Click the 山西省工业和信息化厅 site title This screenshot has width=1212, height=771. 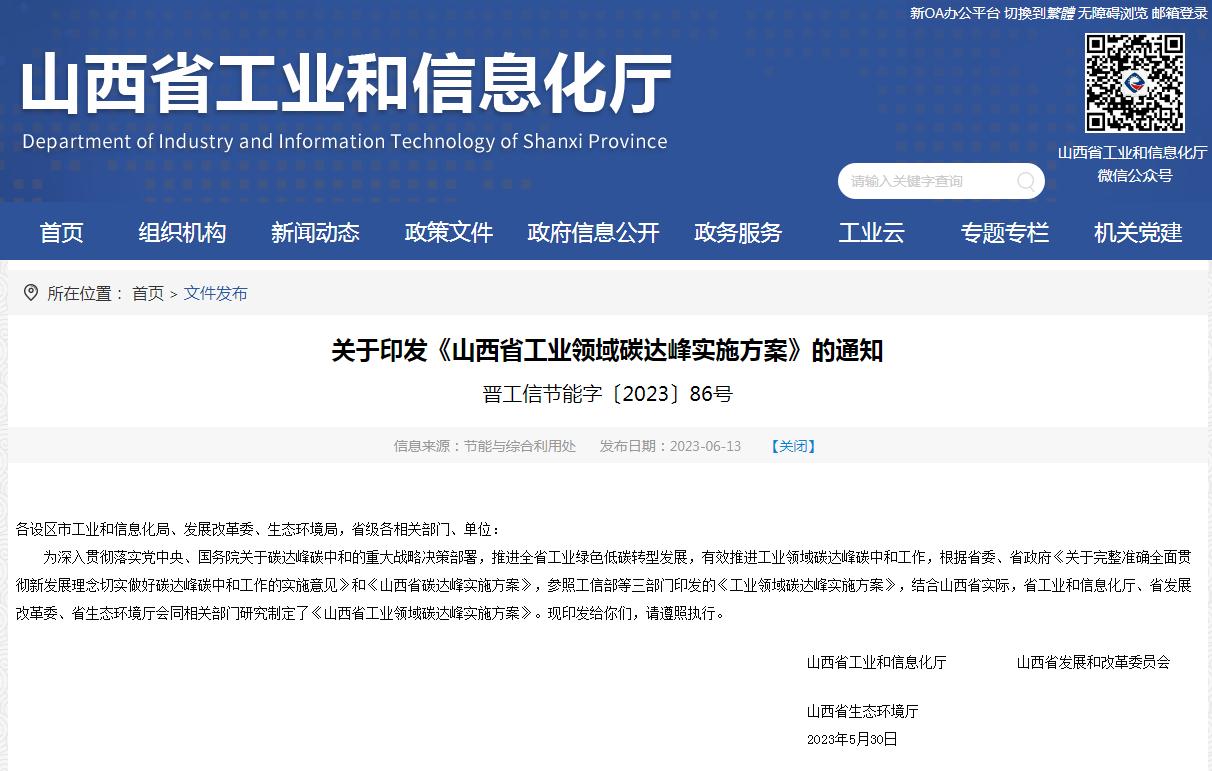pos(346,84)
